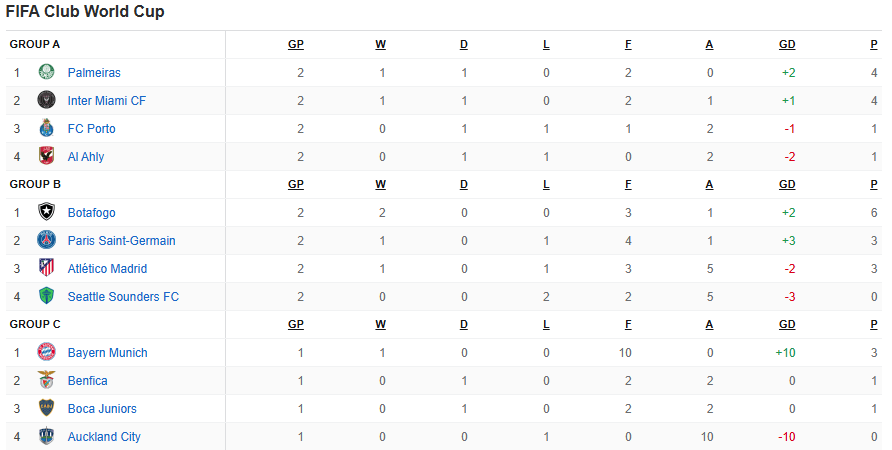Click the Benfica eagle crest icon
892x450 pixels.
[47, 380]
